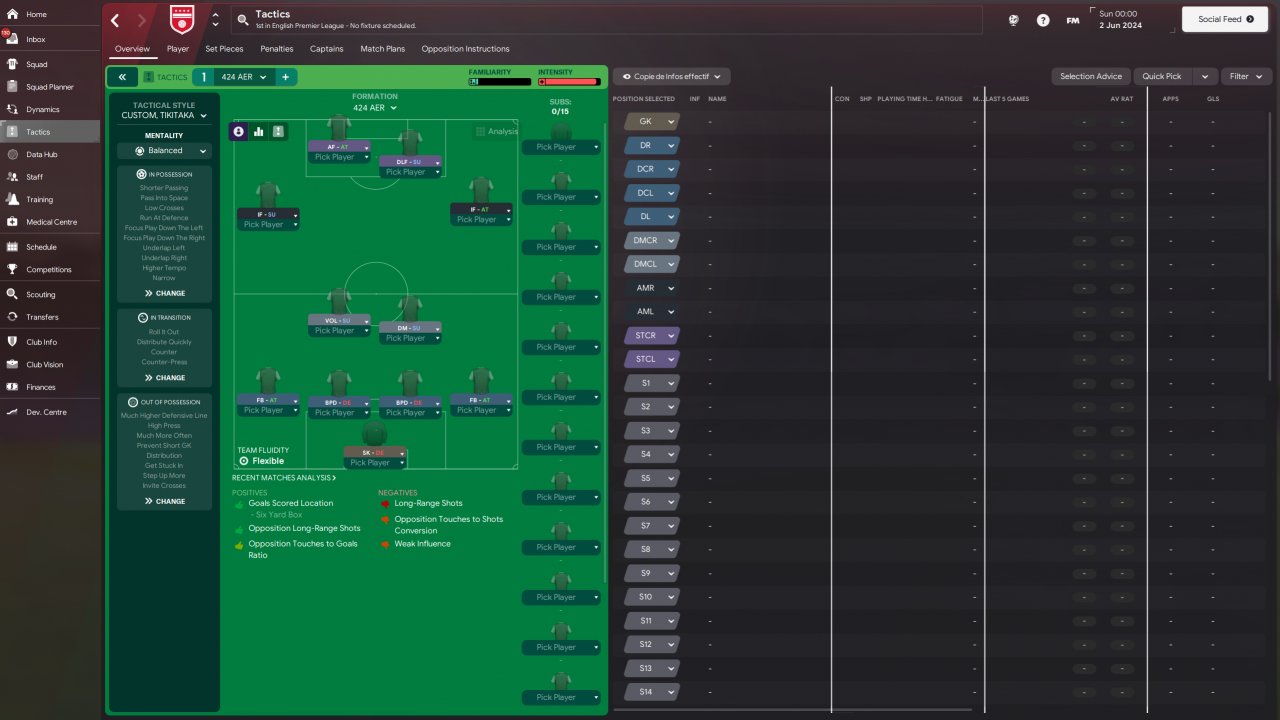Open the SK - DE goalkeeper role dropdown
This screenshot has width=1280, height=720.
pyautogui.click(x=375, y=452)
